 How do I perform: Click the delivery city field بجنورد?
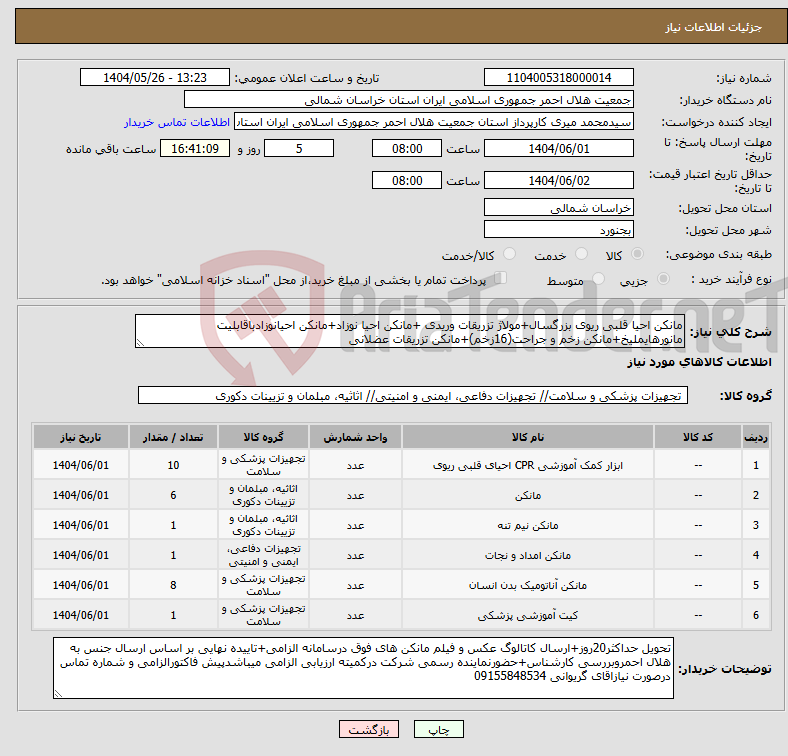coord(558,229)
